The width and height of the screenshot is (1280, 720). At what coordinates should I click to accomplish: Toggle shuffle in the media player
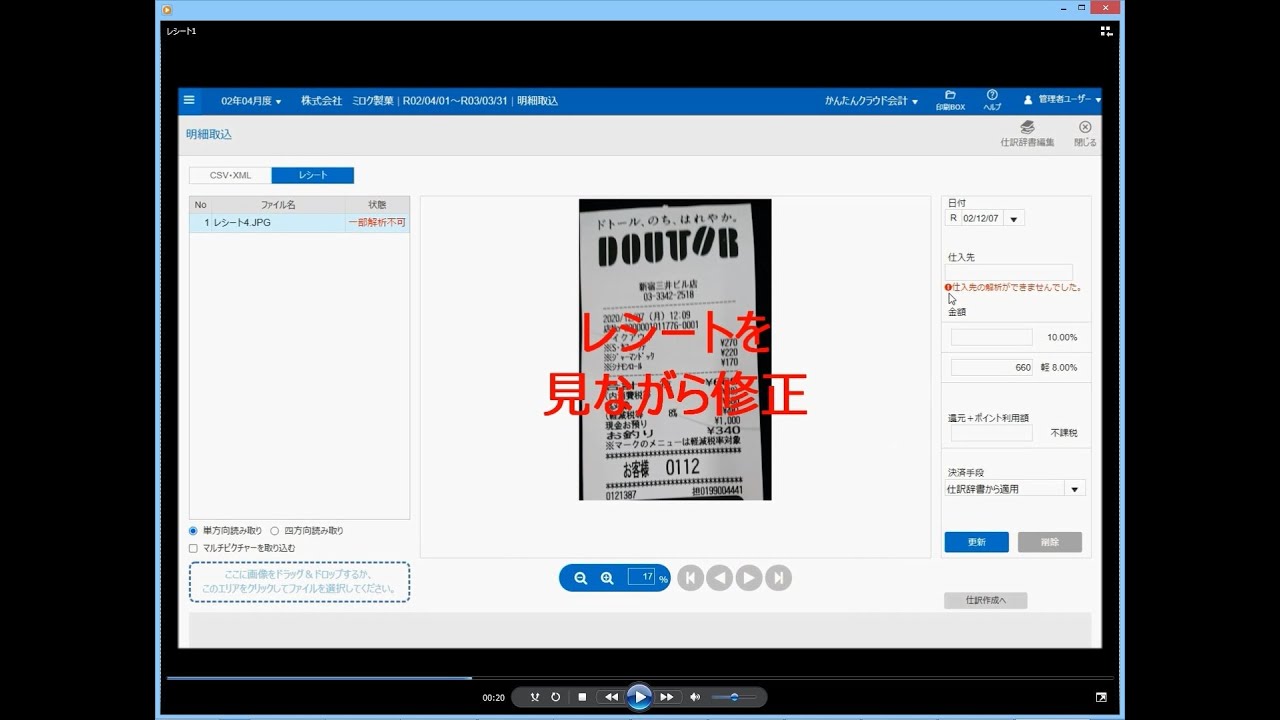[x=535, y=697]
